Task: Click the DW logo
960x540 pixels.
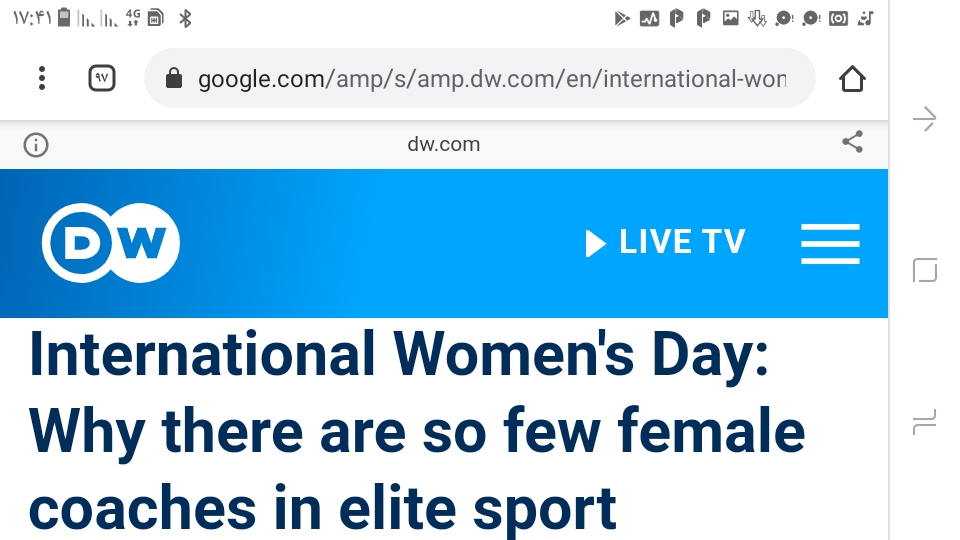Action: [111, 242]
